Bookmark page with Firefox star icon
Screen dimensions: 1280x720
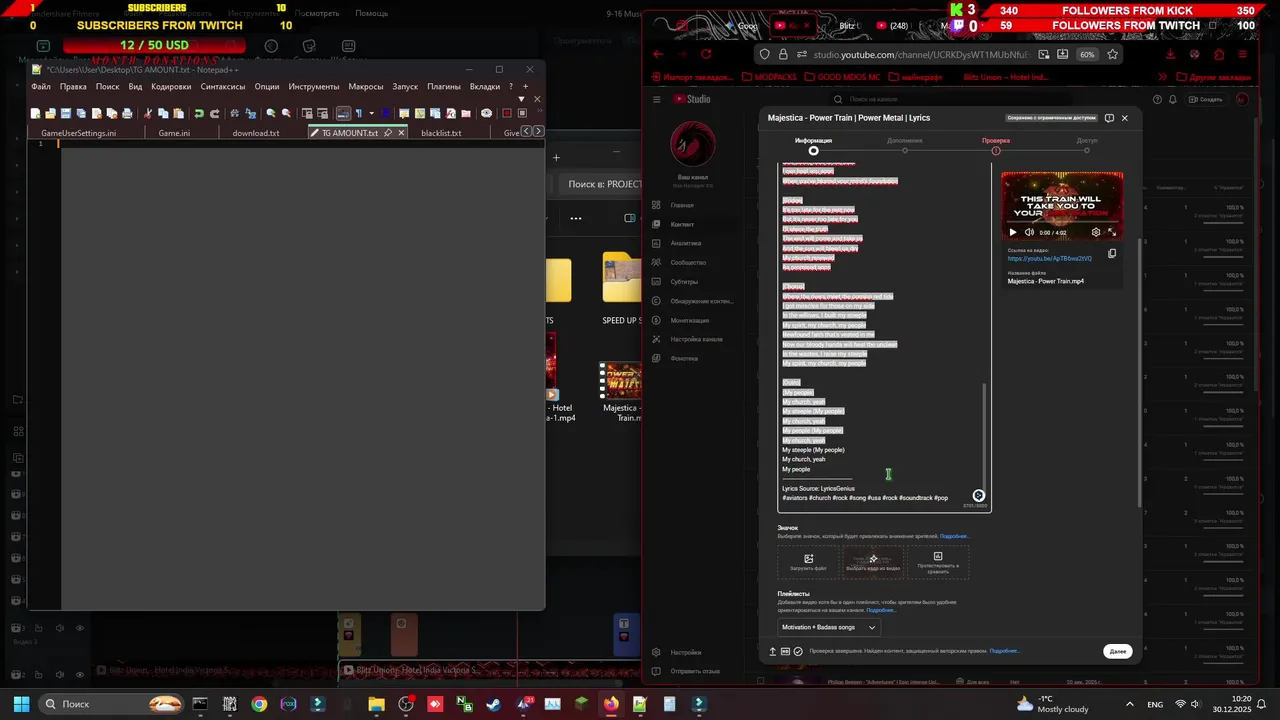click(x=1112, y=54)
